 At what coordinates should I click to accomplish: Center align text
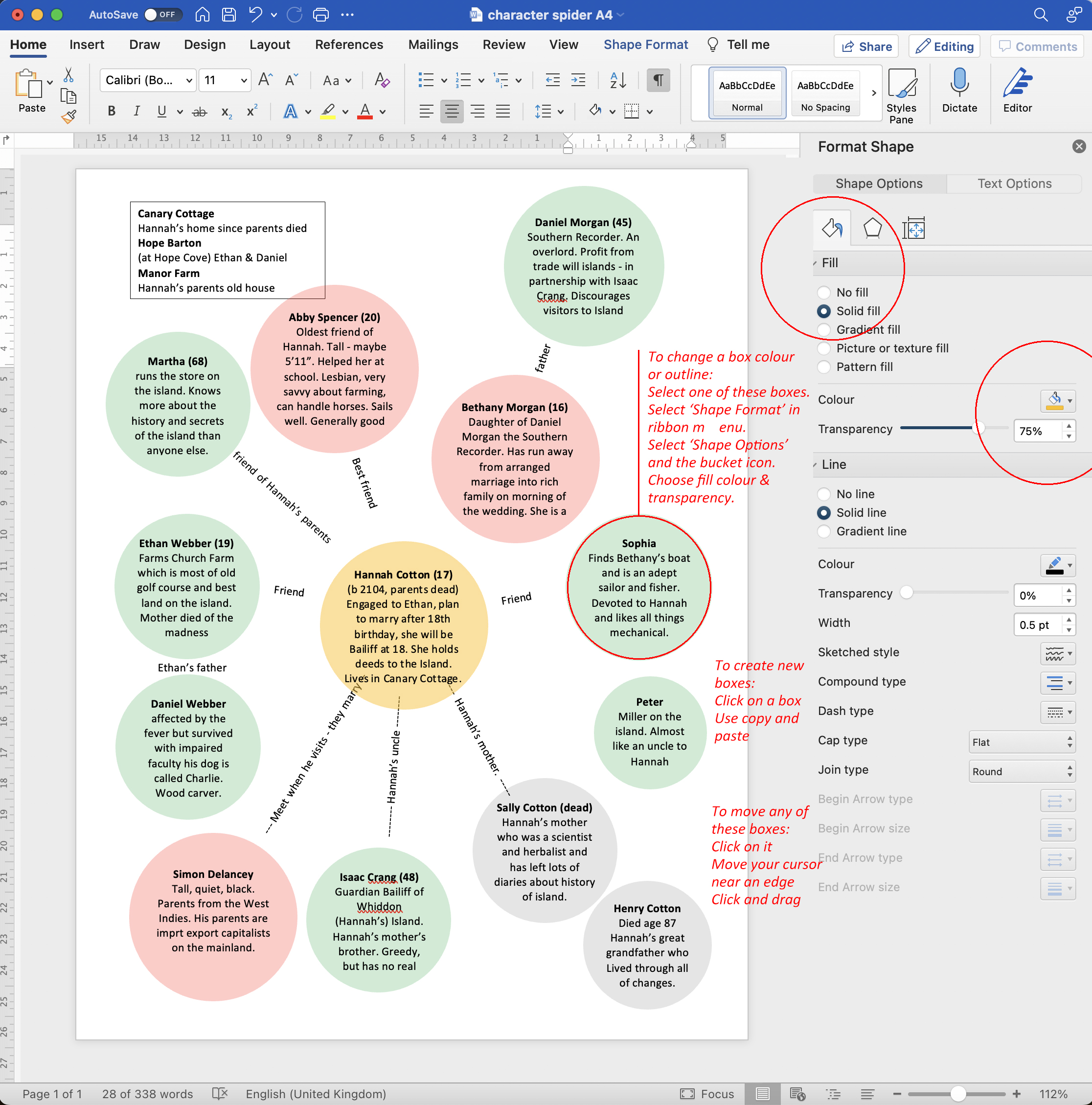[452, 111]
